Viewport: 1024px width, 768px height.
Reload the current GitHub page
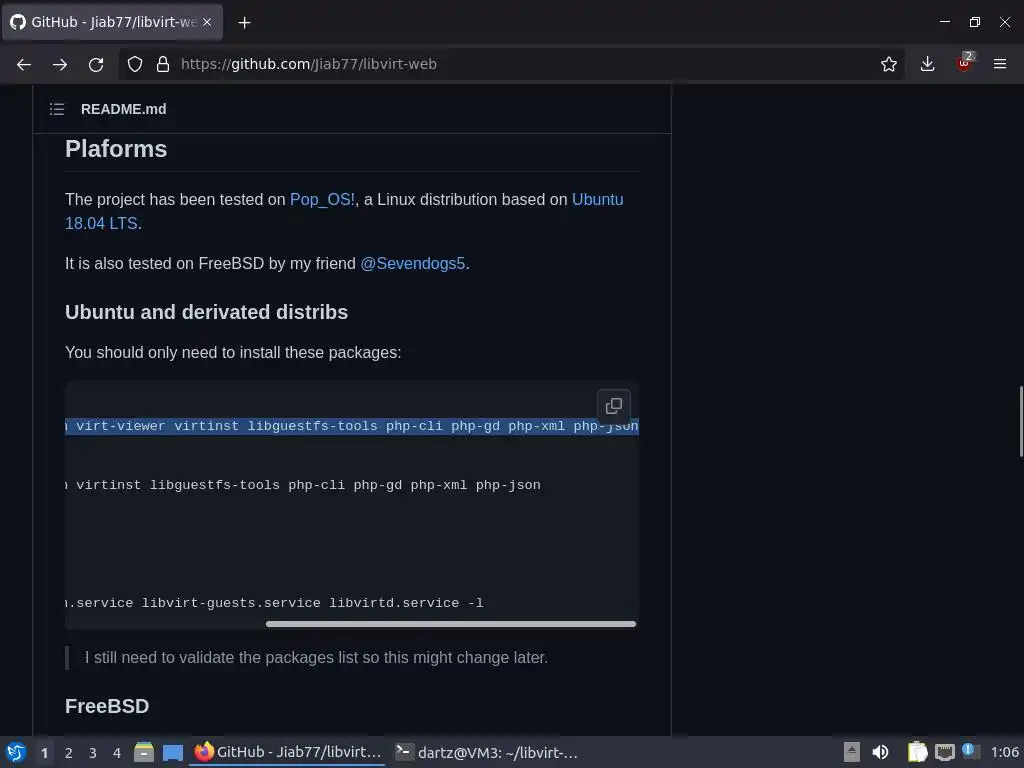(x=96, y=64)
